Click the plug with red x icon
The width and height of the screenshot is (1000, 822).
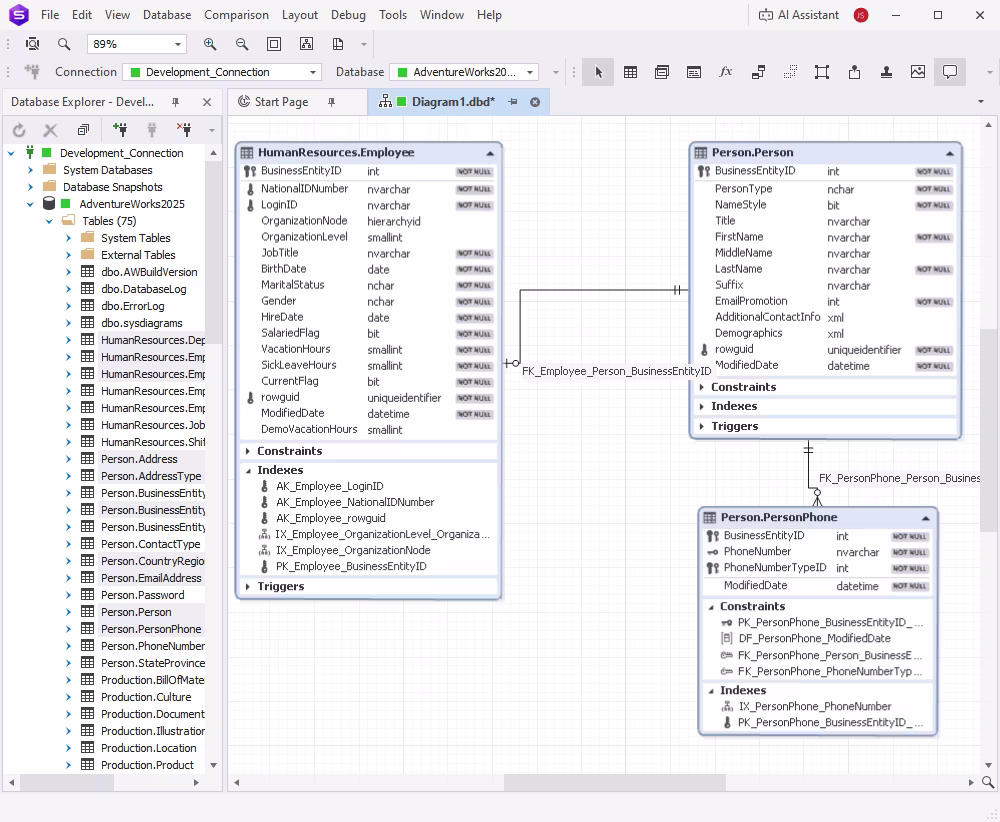pos(184,130)
